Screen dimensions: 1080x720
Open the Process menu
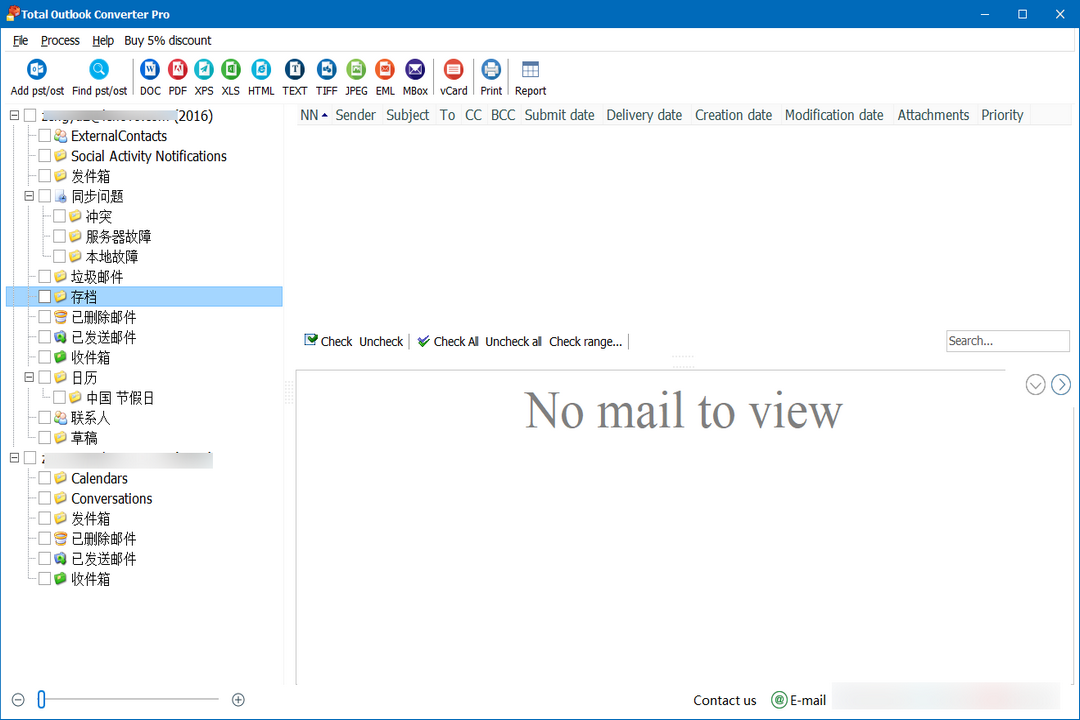[60, 40]
